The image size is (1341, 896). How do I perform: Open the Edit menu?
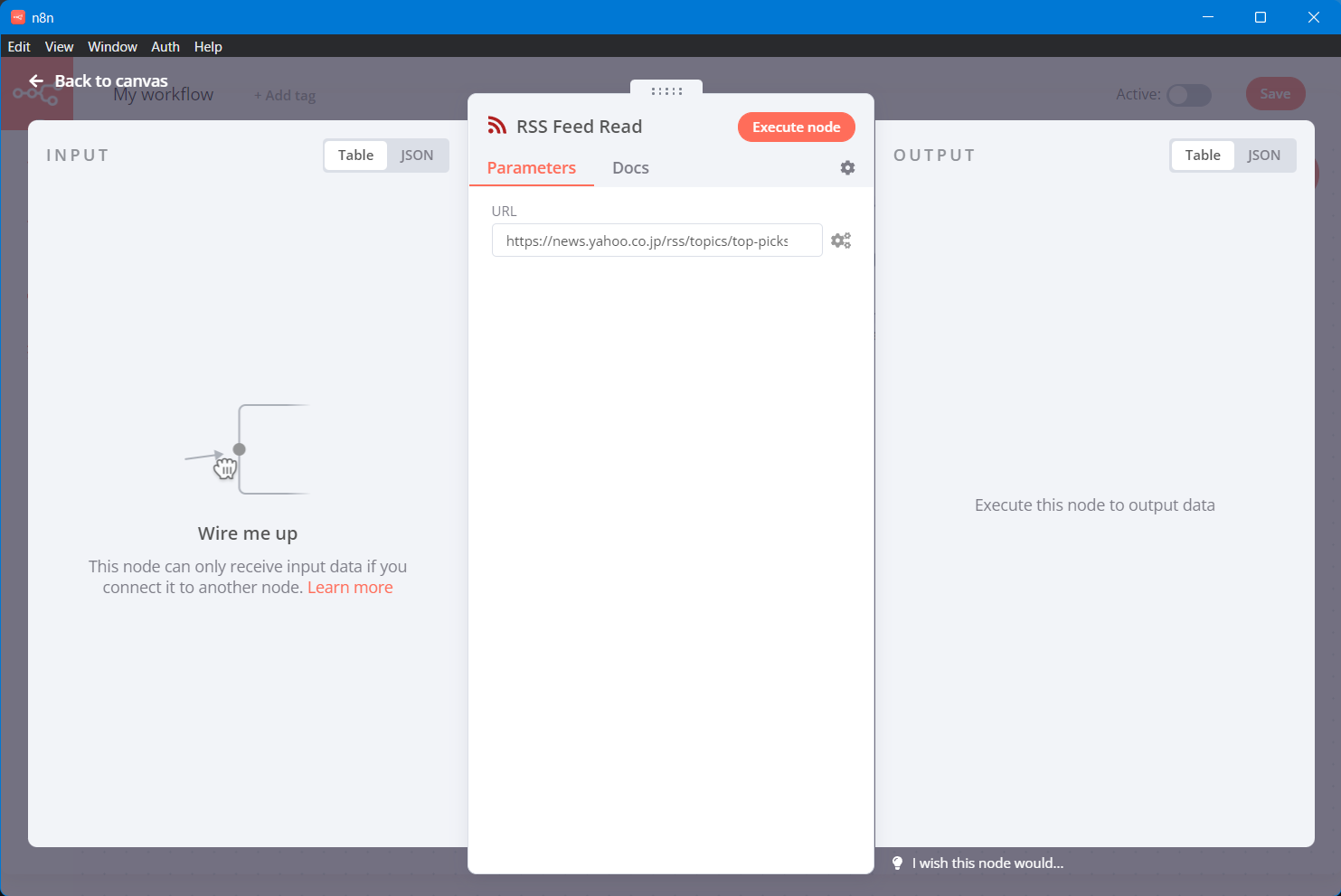(x=19, y=47)
